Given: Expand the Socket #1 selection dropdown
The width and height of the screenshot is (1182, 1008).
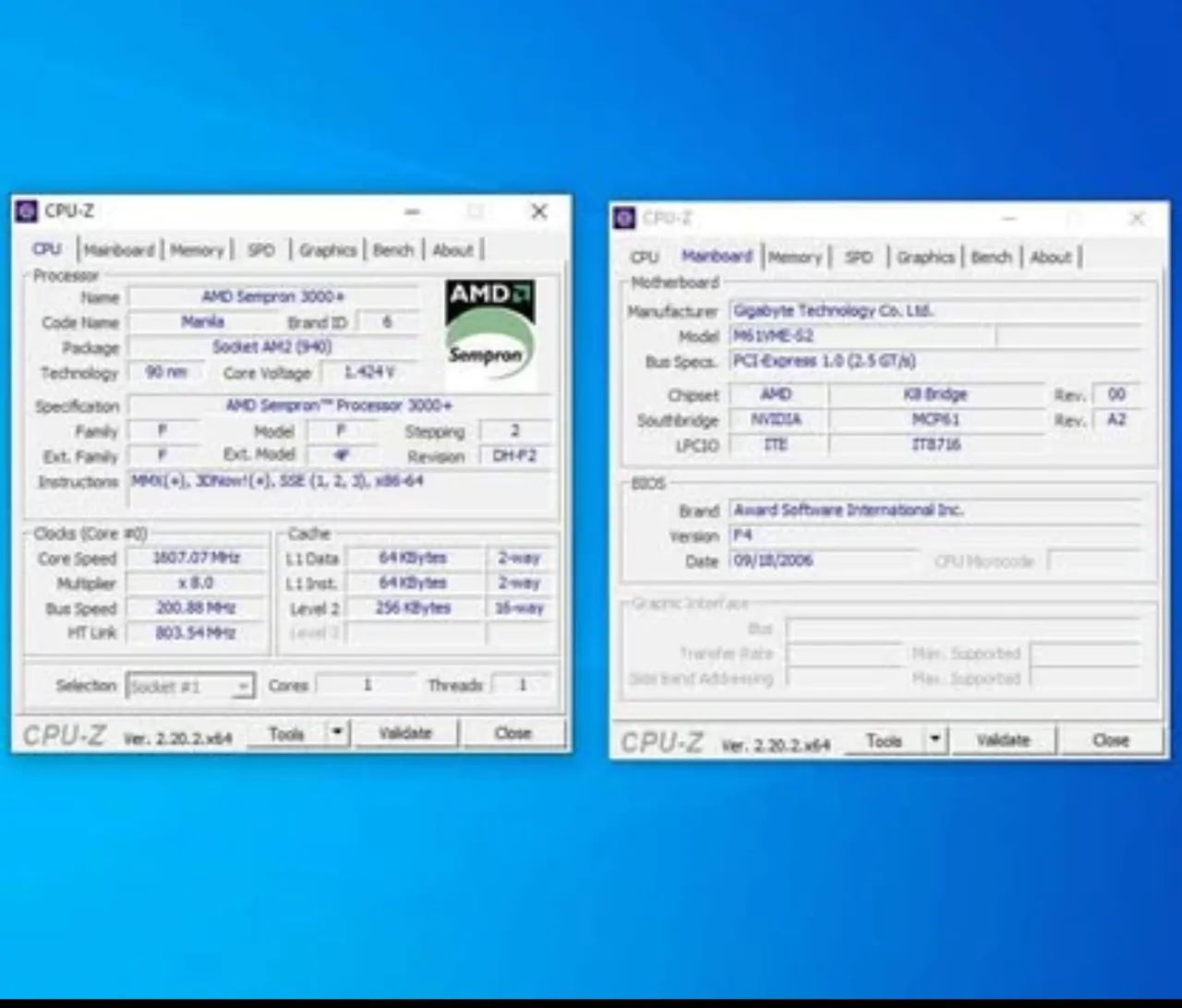Looking at the screenshot, I should tap(243, 686).
